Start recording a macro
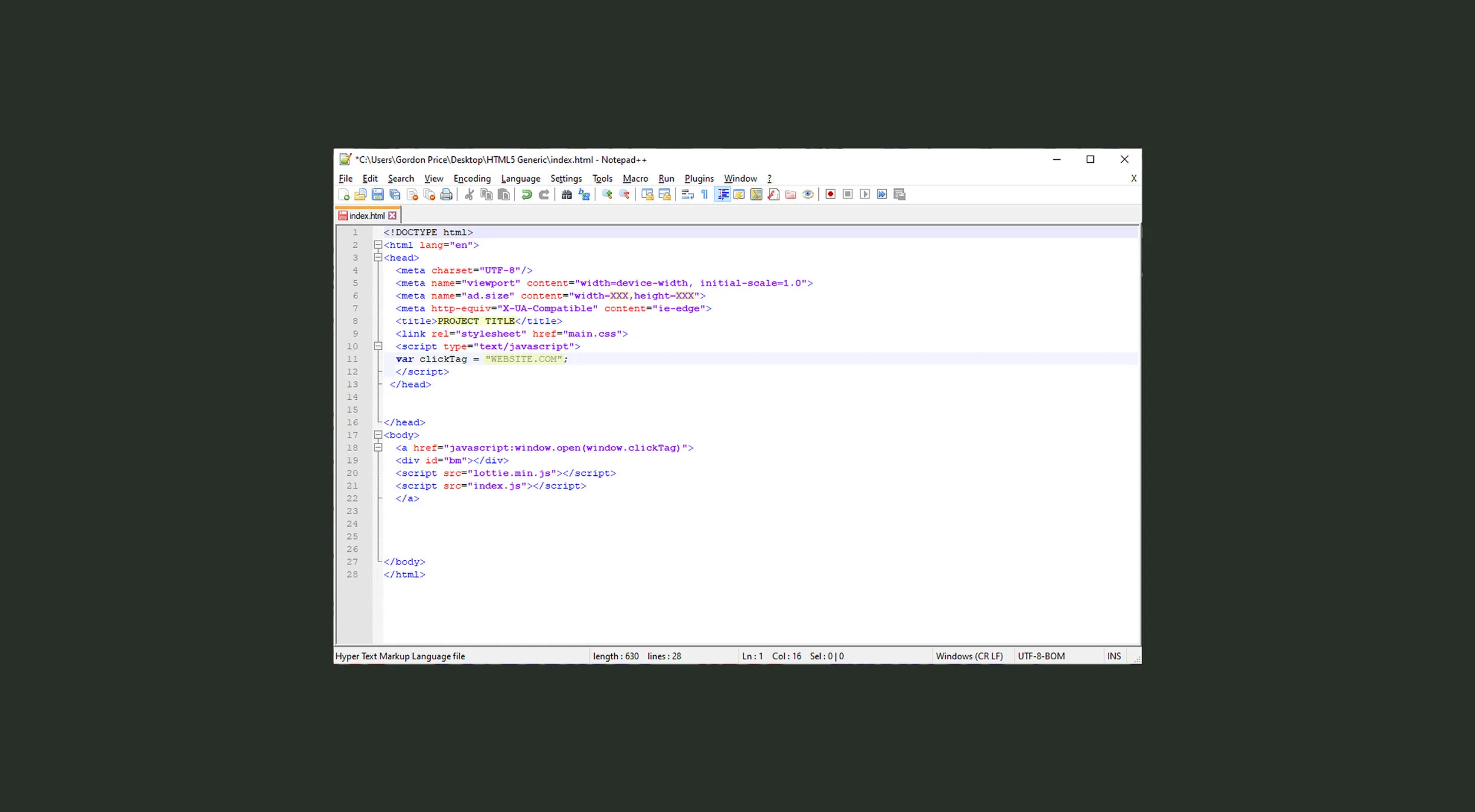 pos(830,194)
